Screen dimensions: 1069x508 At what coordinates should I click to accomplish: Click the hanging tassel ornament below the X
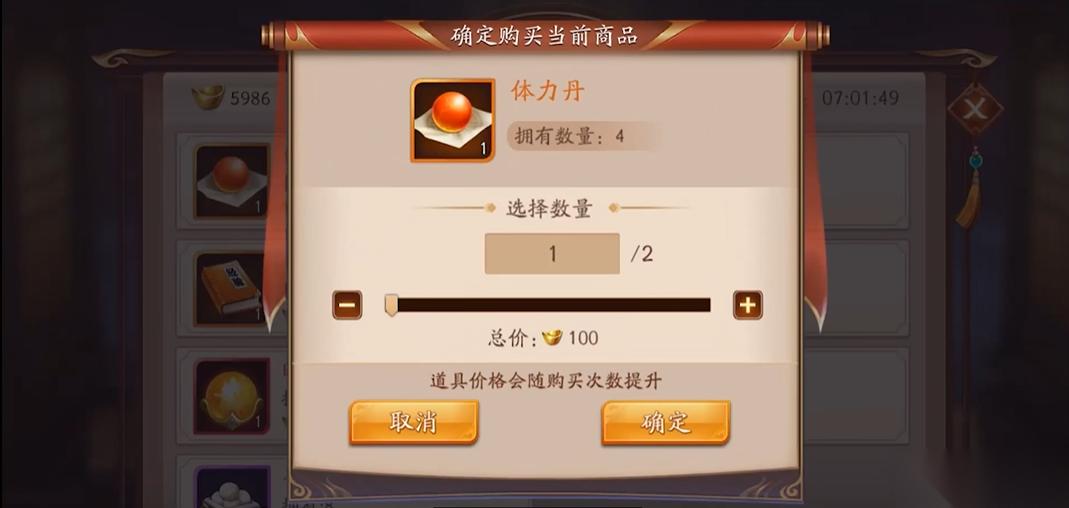(x=970, y=189)
